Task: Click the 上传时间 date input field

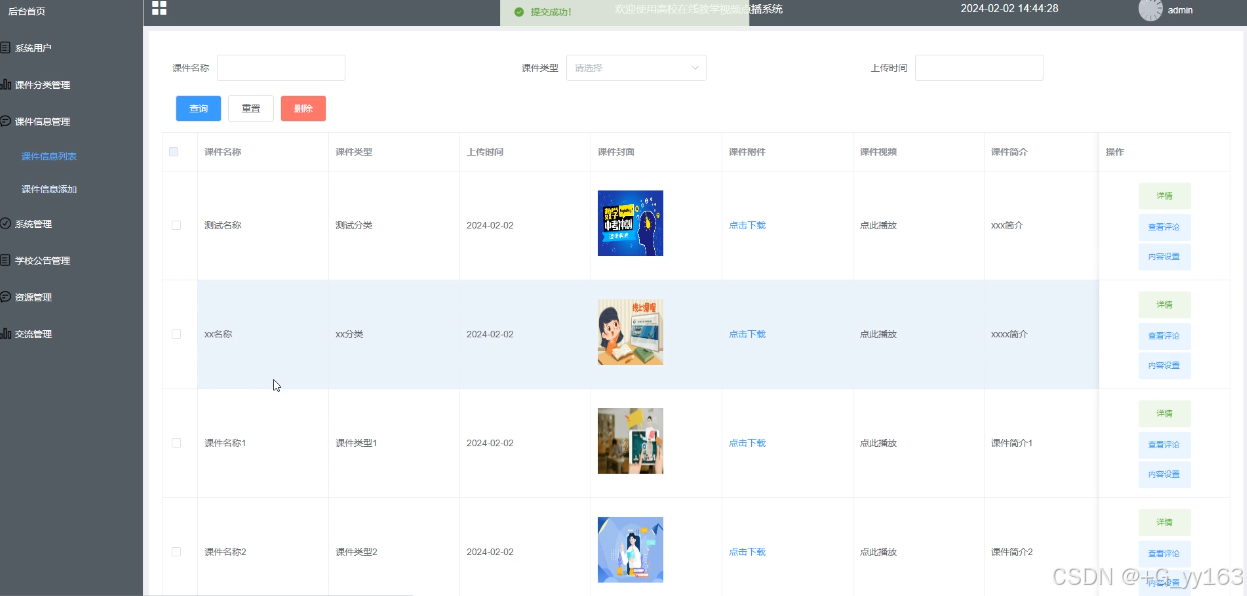Action: (979, 68)
